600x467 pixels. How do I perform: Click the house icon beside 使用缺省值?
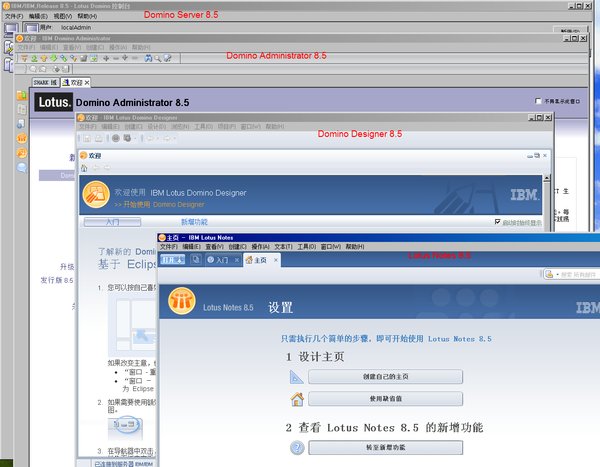297,399
